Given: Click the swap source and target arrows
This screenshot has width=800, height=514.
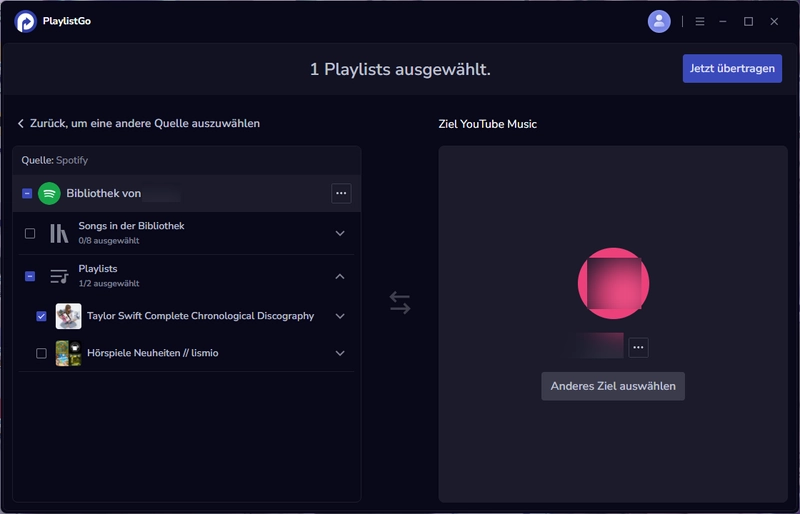Looking at the screenshot, I should click(399, 303).
